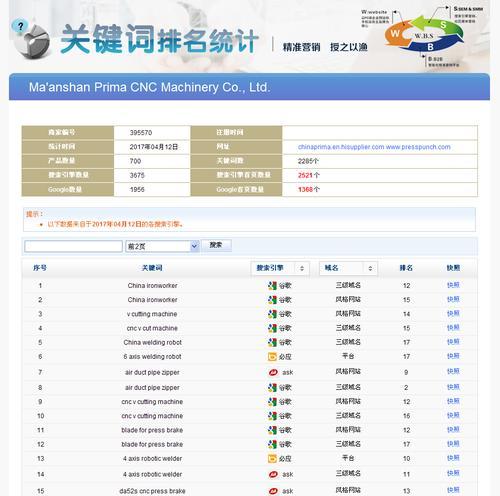
Task: Click keyword China ironworker in row 1
Action: [x=152, y=286]
